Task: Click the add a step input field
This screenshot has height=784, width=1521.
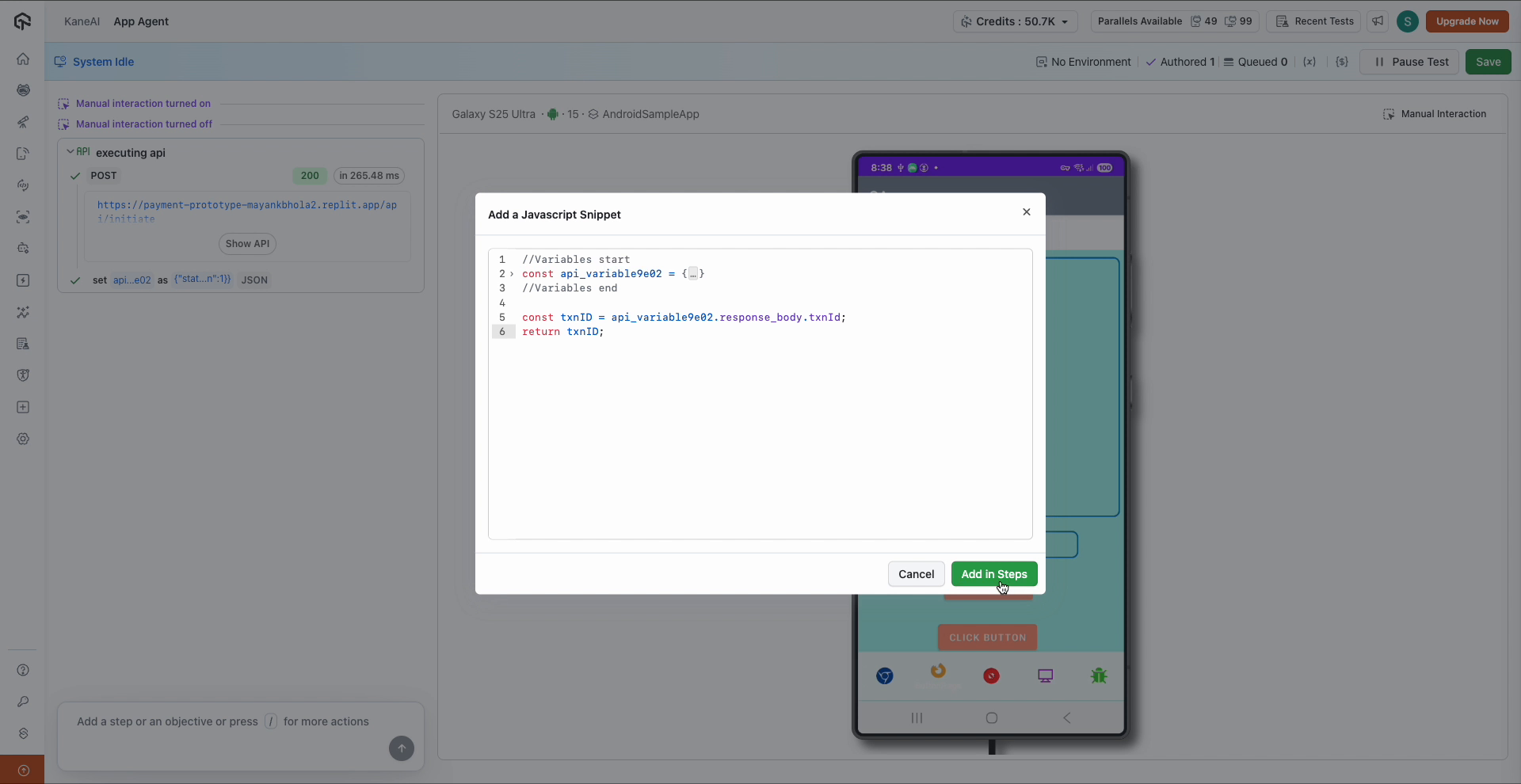Action: (222, 721)
